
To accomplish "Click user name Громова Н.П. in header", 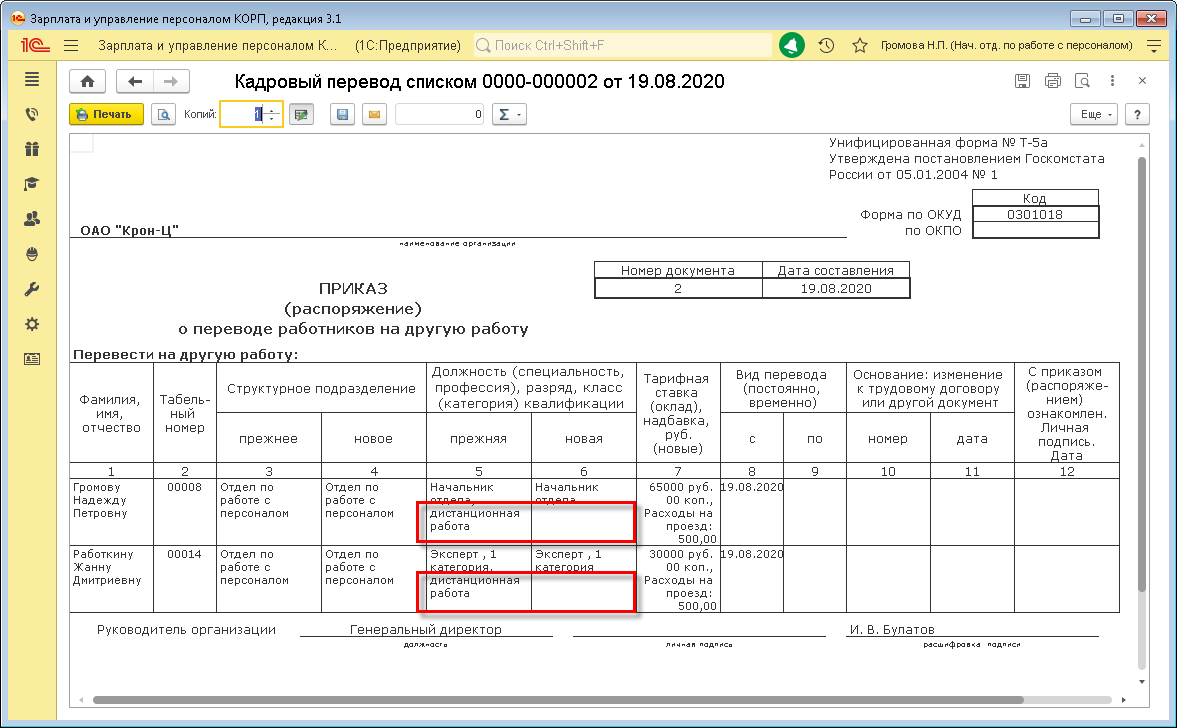I will coord(1006,46).
